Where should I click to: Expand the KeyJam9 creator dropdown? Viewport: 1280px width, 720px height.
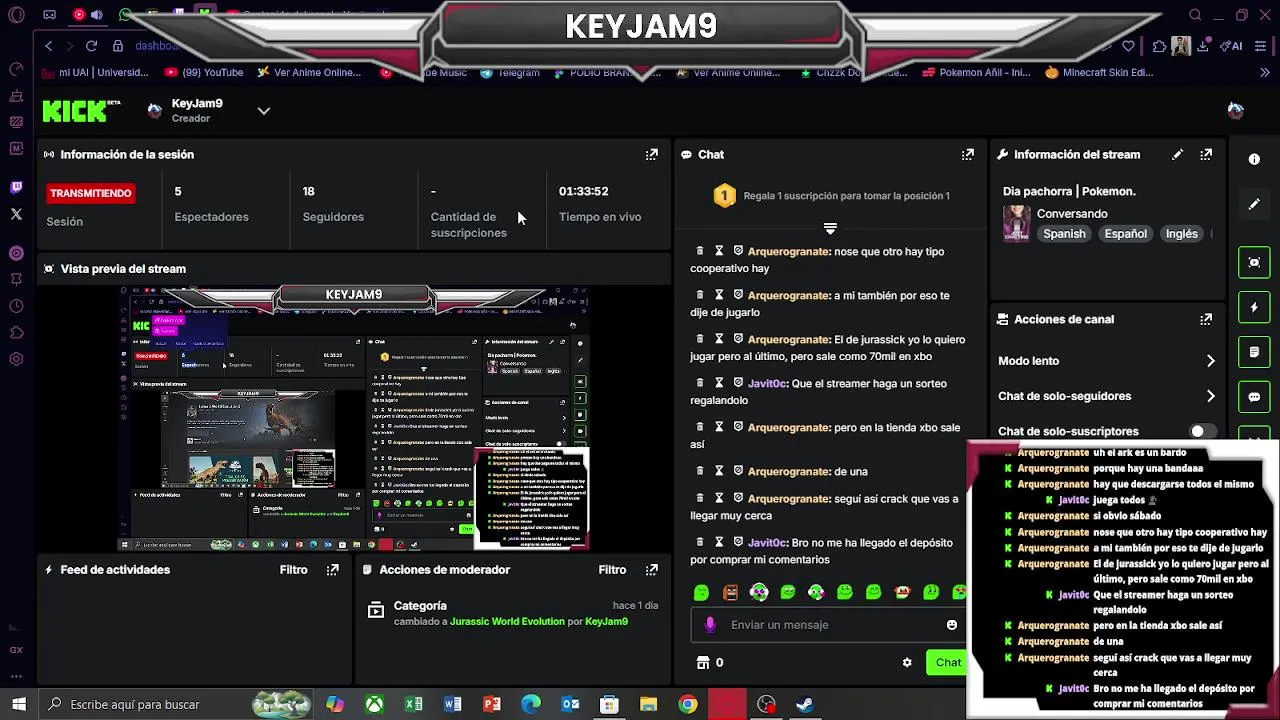click(264, 111)
